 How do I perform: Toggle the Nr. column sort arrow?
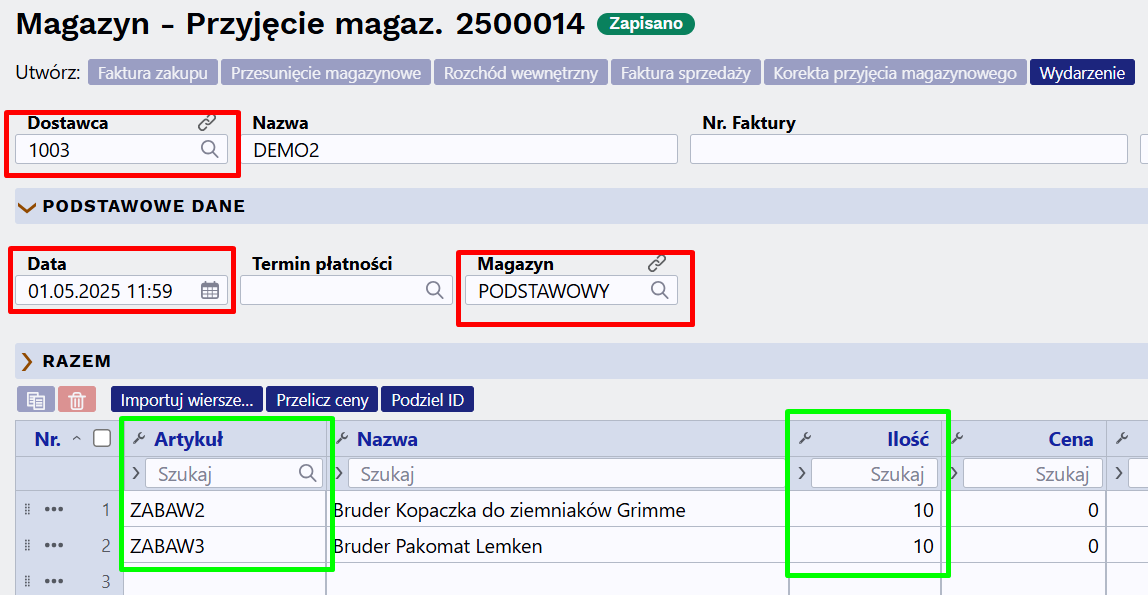pos(76,439)
